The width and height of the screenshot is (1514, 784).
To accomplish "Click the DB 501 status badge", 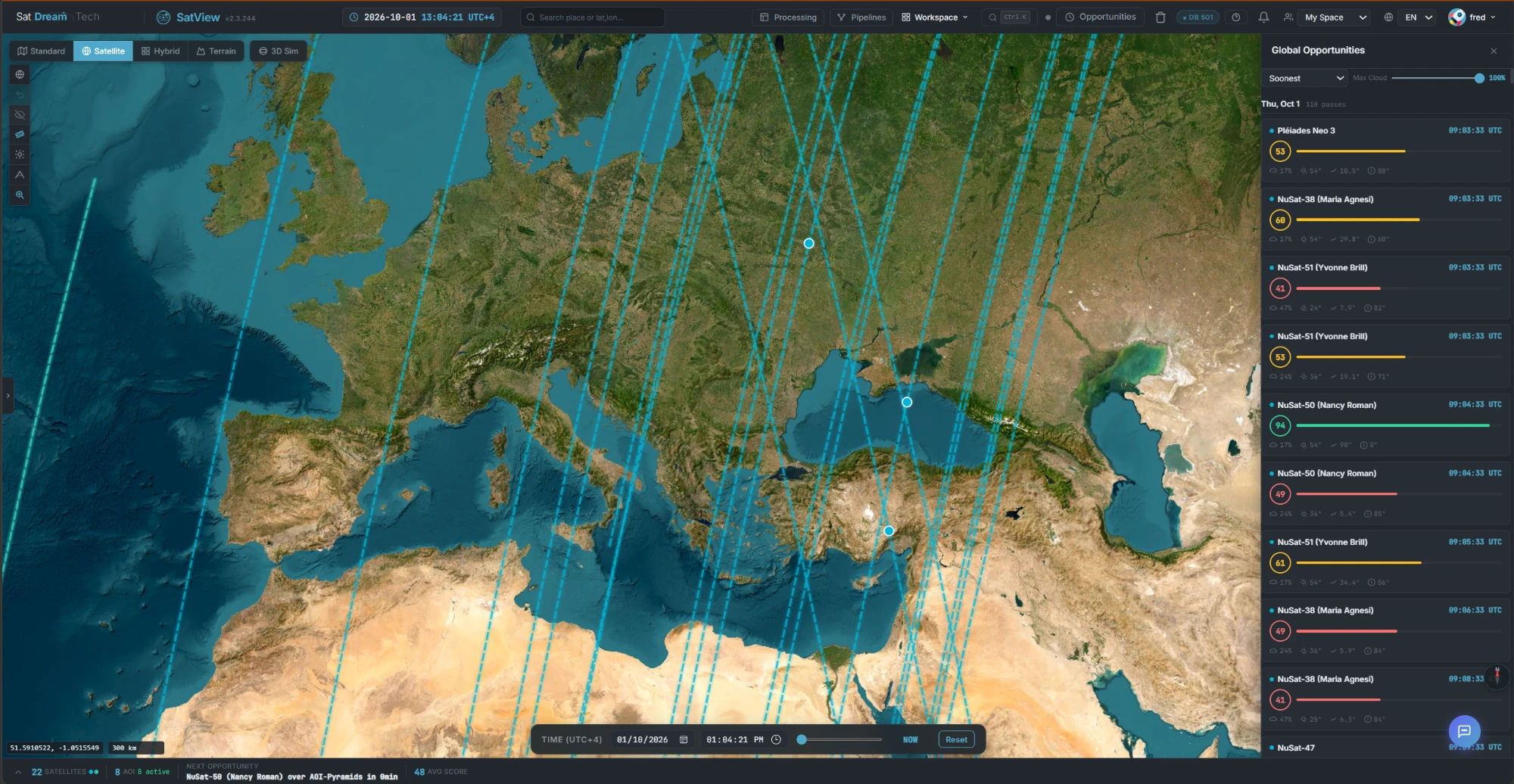I will [1198, 17].
